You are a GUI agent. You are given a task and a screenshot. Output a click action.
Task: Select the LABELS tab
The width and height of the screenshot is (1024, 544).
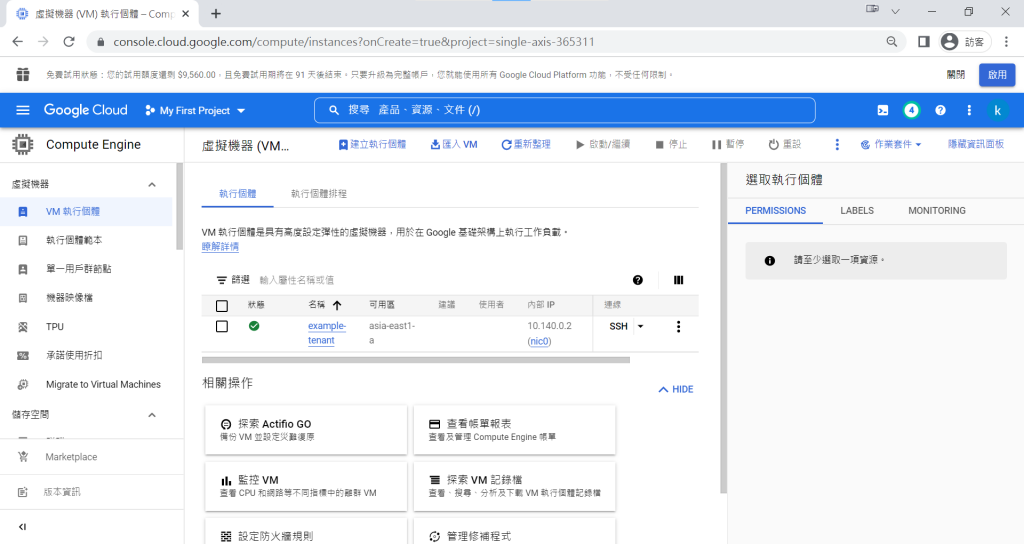(x=857, y=210)
